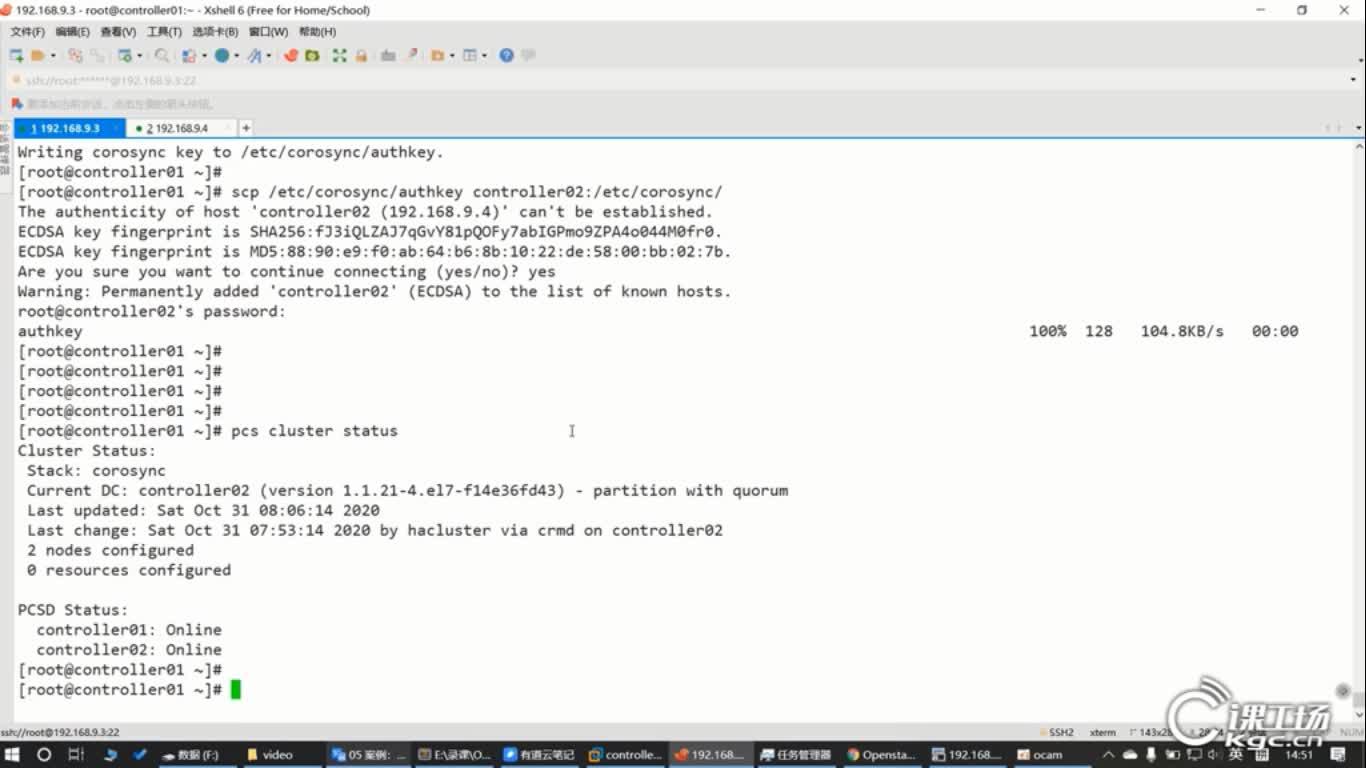
Task: Open the session folder dropdown arrow
Action: pos(51,56)
